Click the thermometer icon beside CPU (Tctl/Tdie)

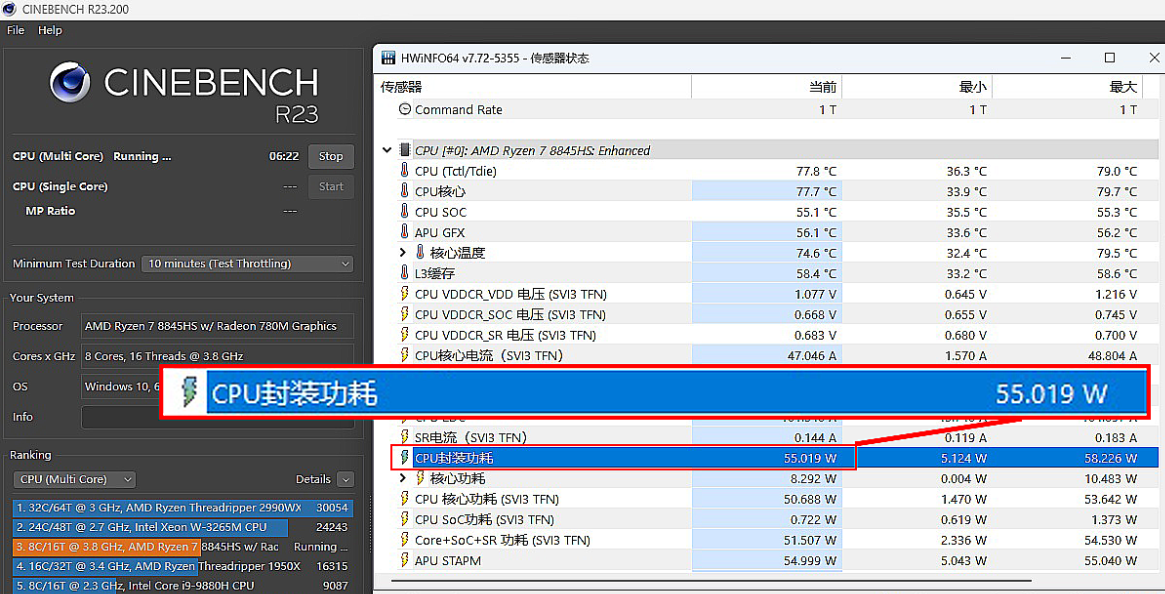tap(405, 171)
